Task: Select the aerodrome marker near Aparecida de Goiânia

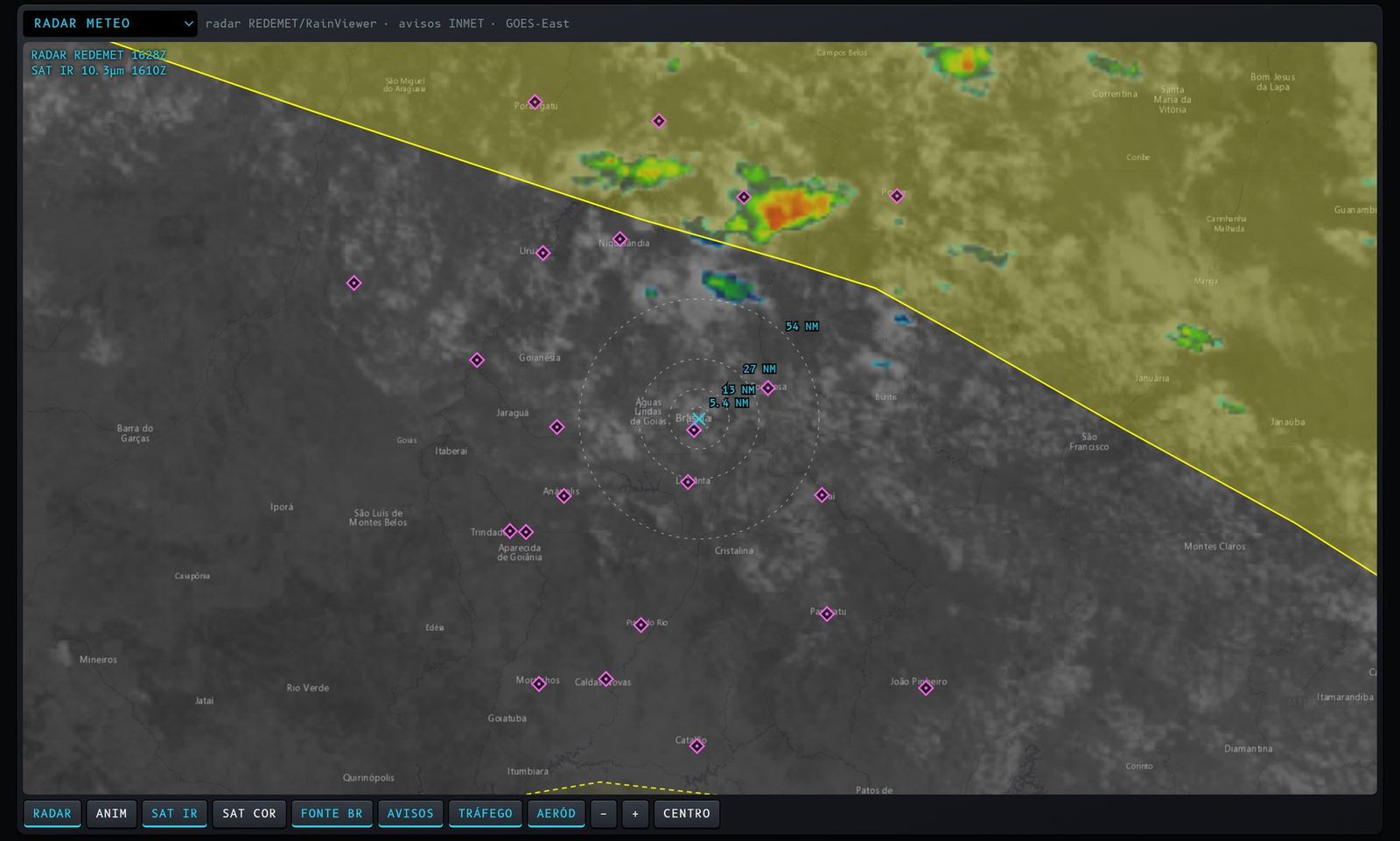Action: [x=526, y=532]
